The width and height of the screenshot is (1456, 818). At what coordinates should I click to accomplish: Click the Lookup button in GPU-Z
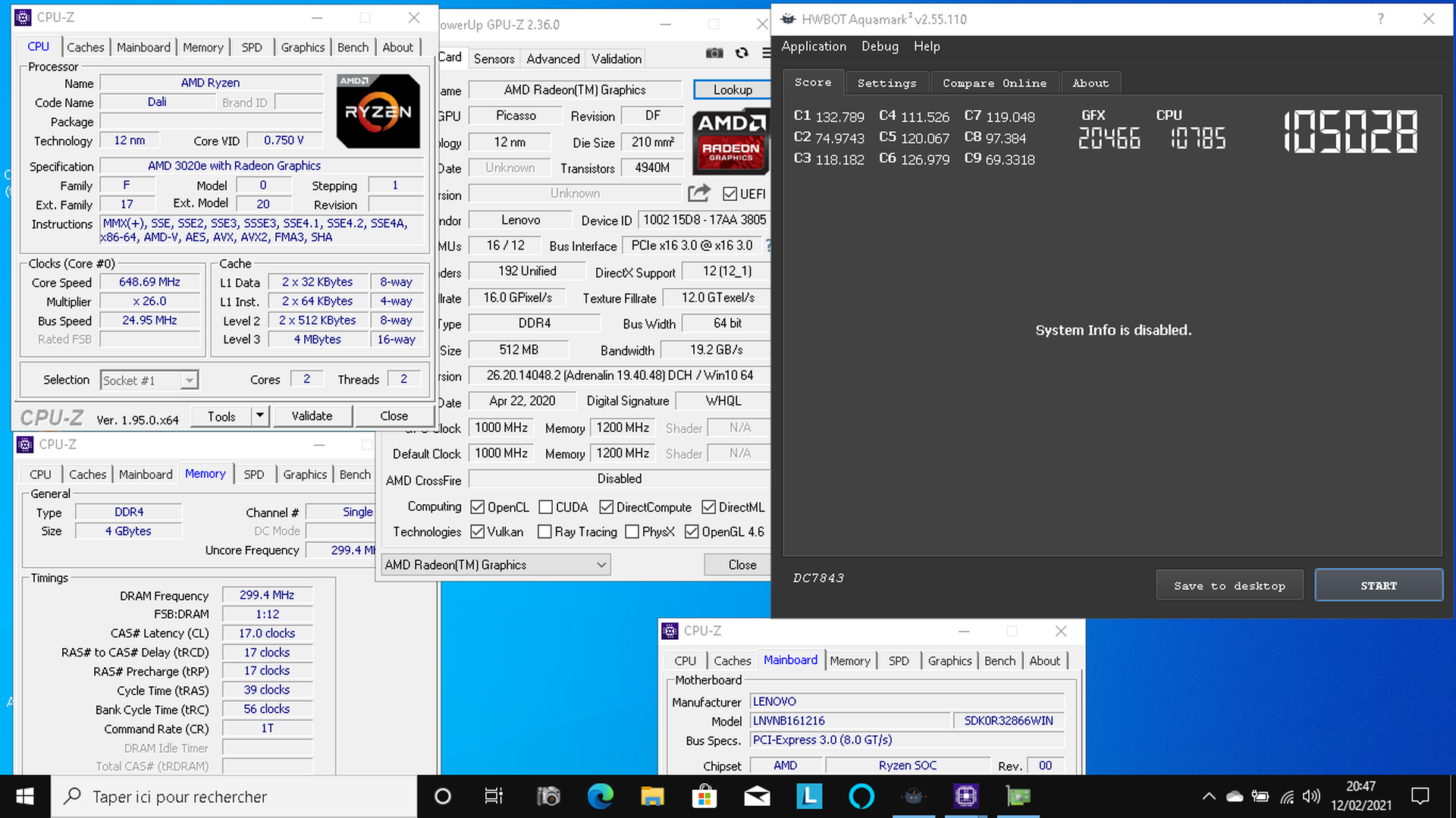tap(733, 89)
